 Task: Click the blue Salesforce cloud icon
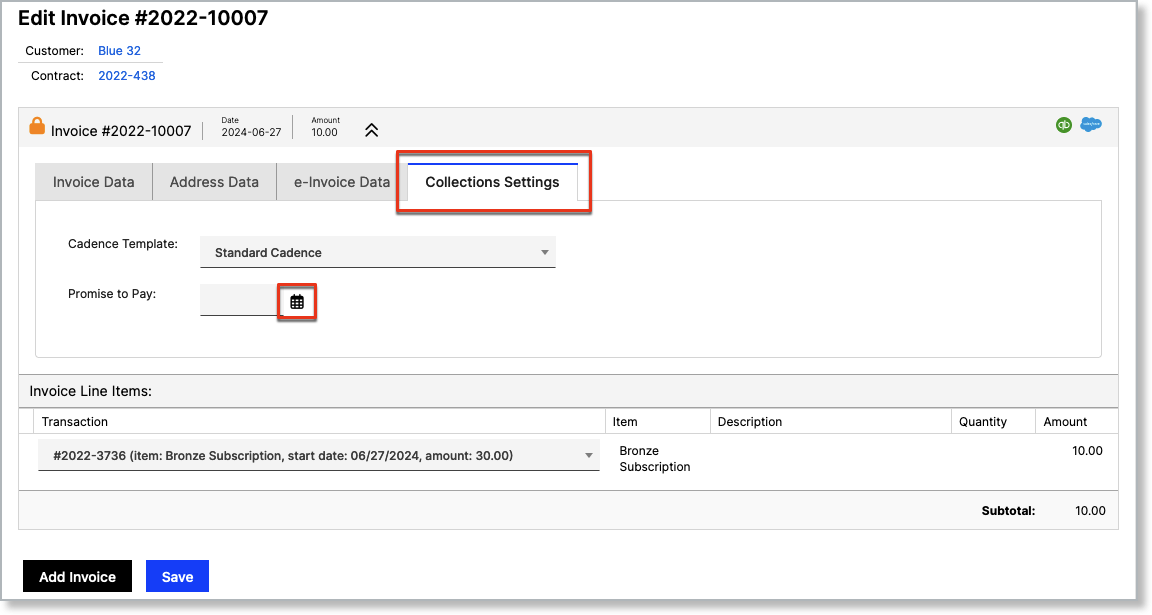tap(1091, 124)
